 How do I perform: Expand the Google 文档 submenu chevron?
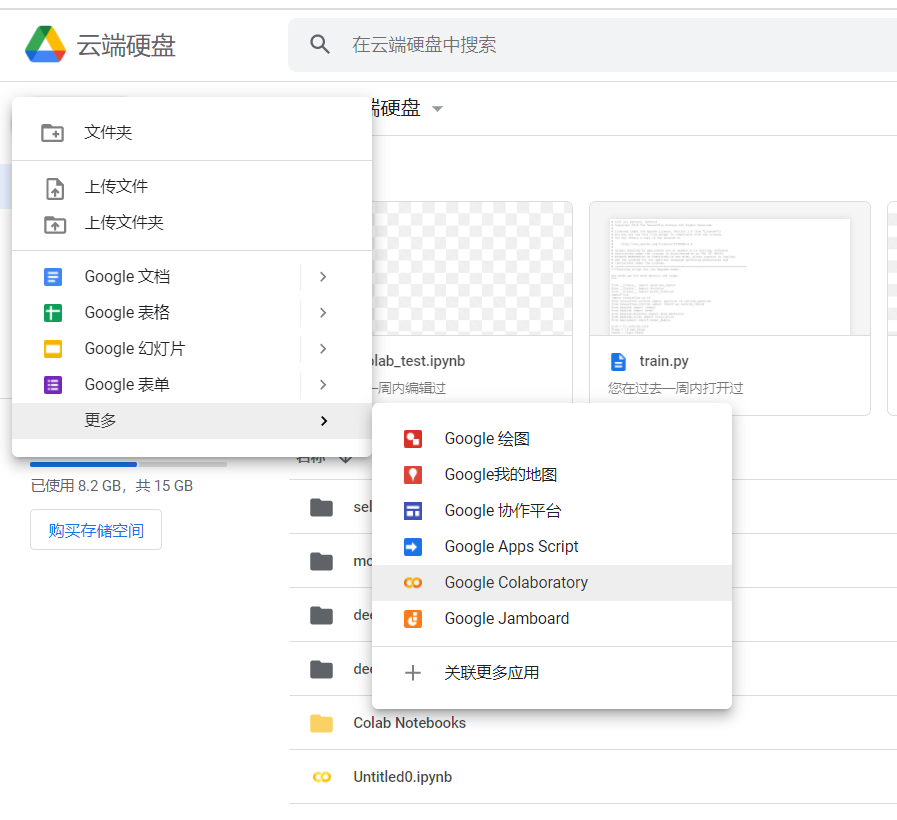click(323, 276)
